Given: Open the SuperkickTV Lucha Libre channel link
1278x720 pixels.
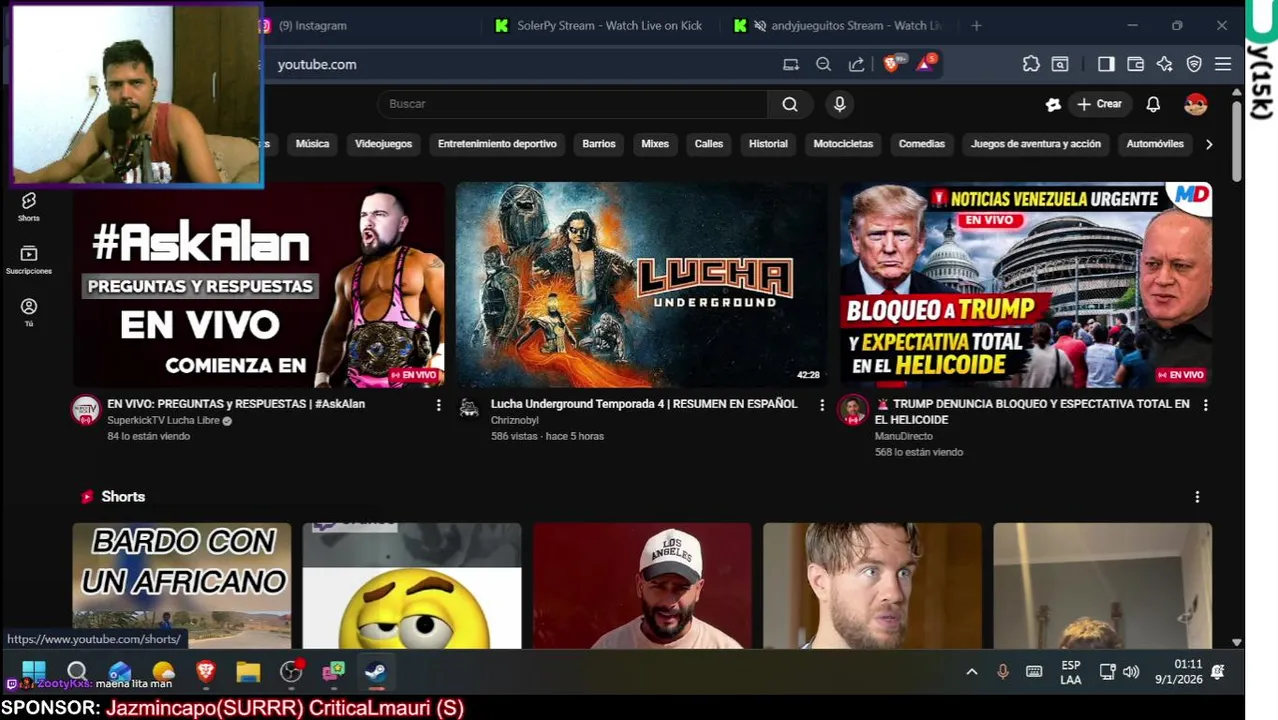Looking at the screenshot, I should (x=163, y=421).
